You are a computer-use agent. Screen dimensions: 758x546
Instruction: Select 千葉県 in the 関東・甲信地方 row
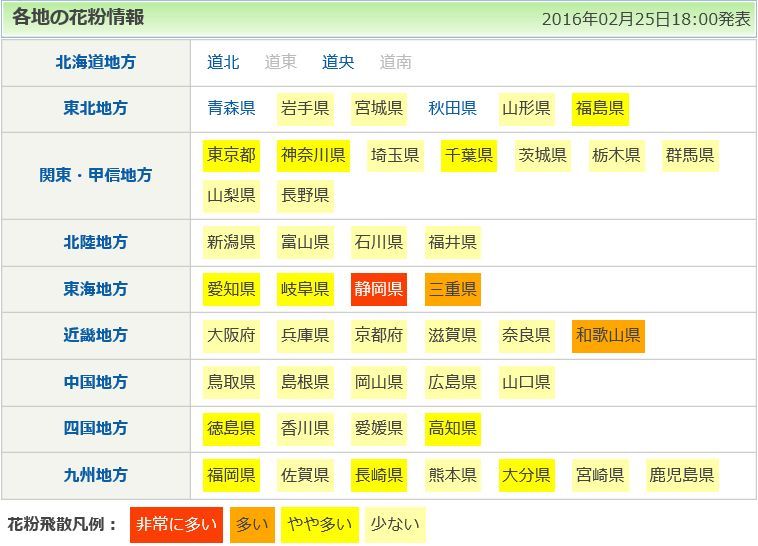(x=469, y=155)
